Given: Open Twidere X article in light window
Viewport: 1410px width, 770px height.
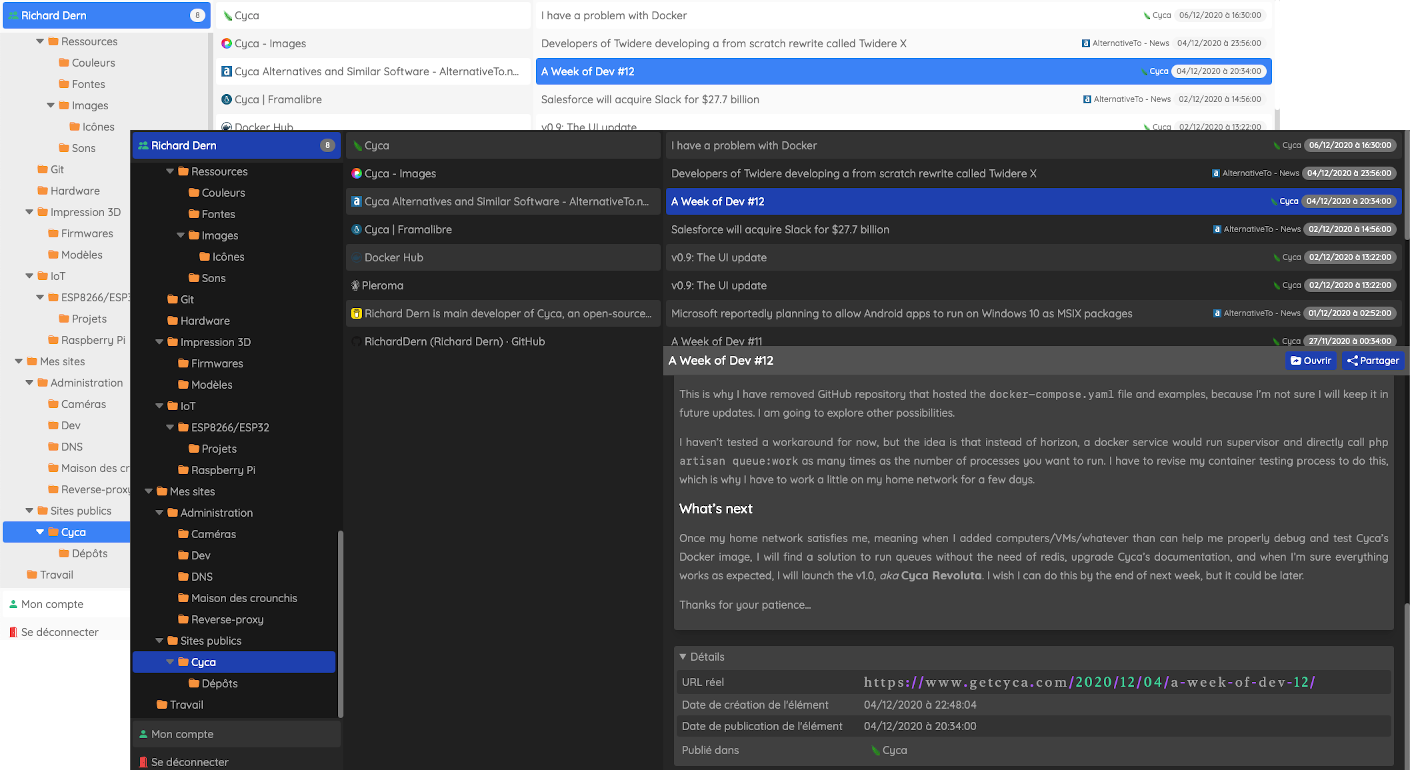Looking at the screenshot, I should tap(904, 44).
